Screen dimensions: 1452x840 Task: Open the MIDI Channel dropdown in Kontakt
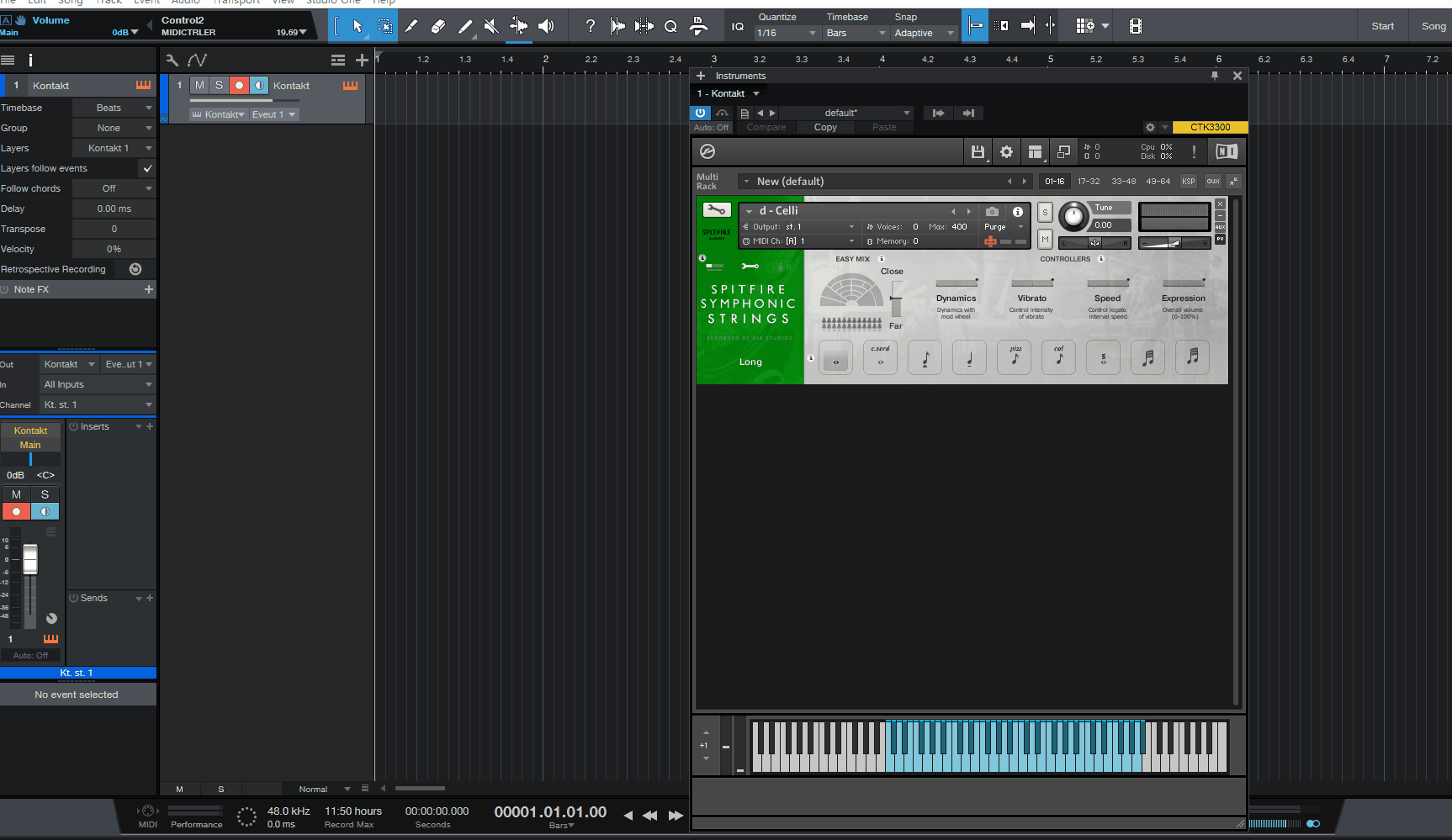pyautogui.click(x=798, y=241)
